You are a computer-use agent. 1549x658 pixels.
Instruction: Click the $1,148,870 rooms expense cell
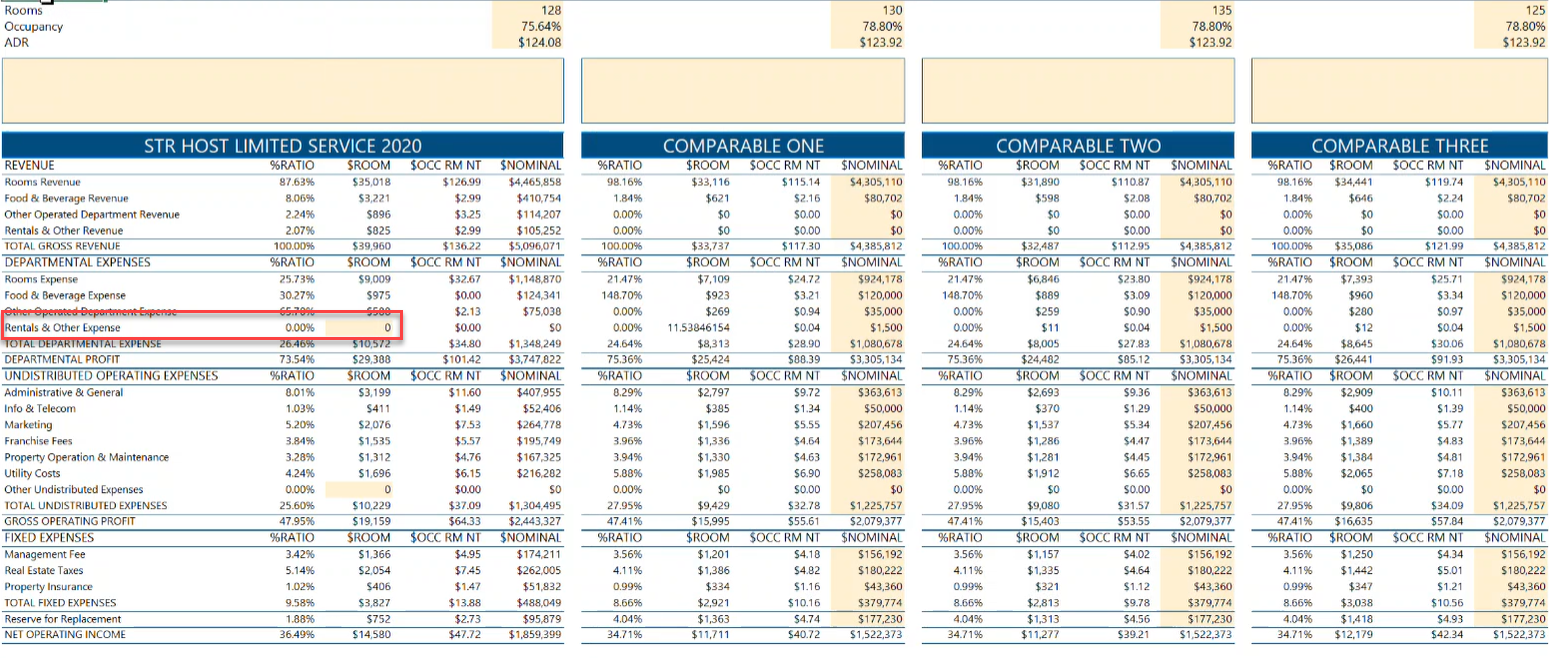pos(534,279)
